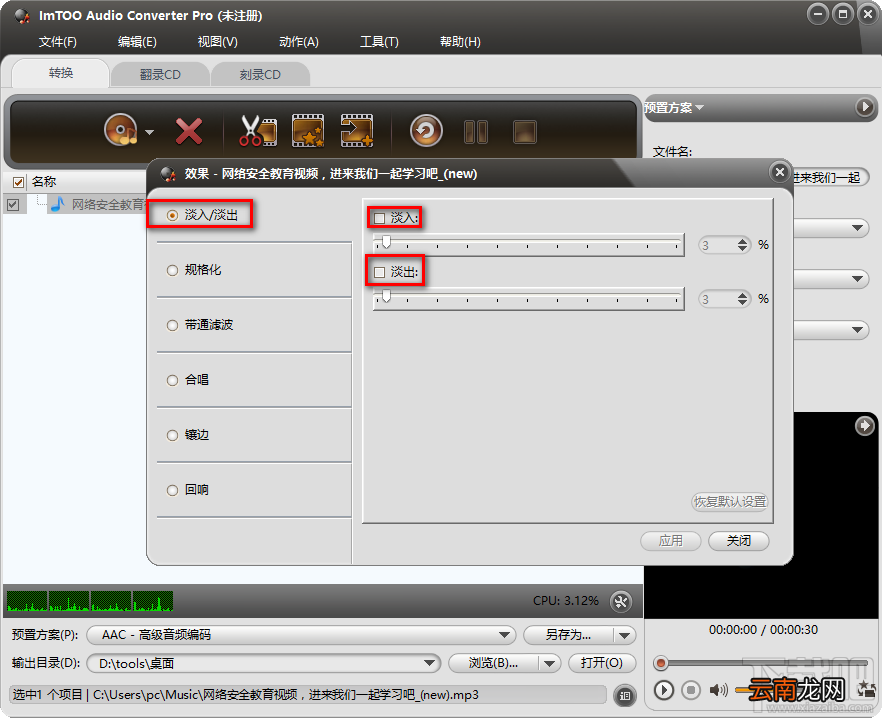882x718 pixels.
Task: Open the 另存为 split arrow
Action: pos(624,635)
